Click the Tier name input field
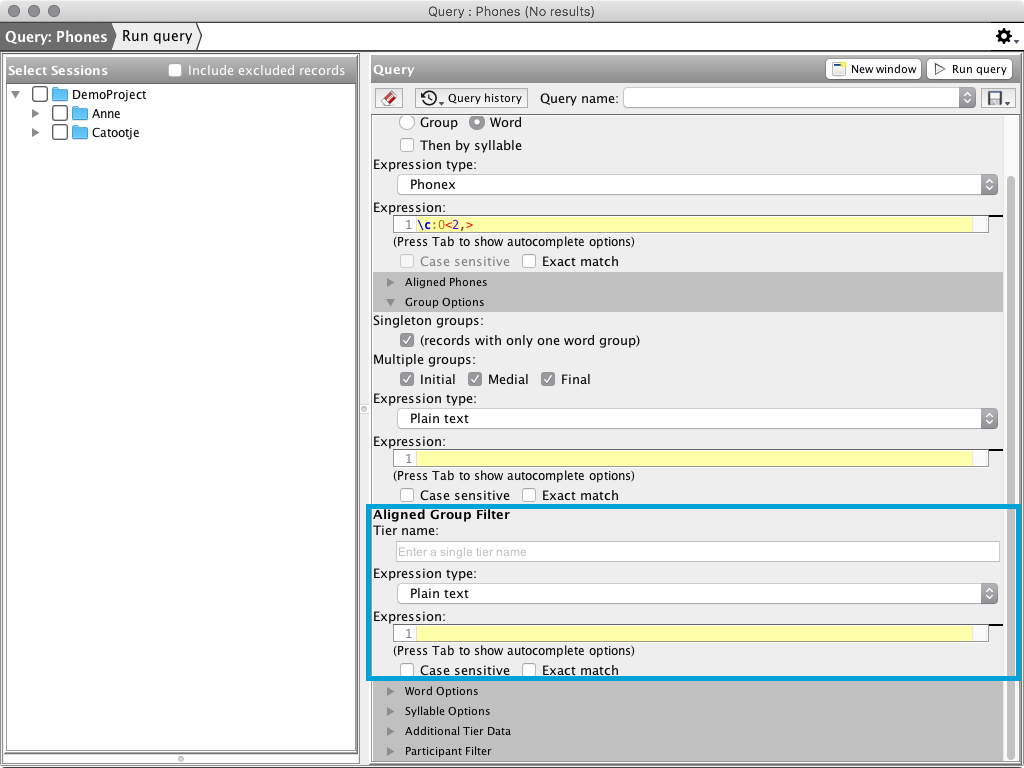Image resolution: width=1024 pixels, height=768 pixels. point(697,552)
